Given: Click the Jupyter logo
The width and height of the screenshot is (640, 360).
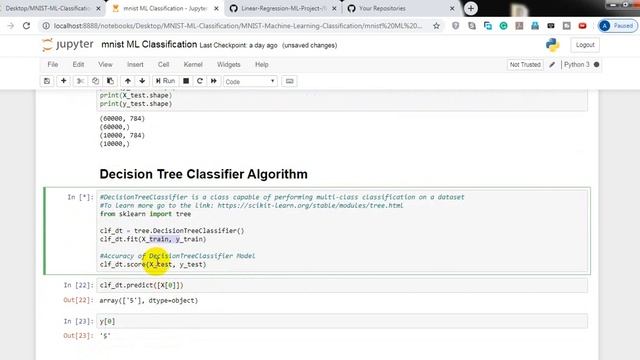Looking at the screenshot, I should (x=68, y=44).
